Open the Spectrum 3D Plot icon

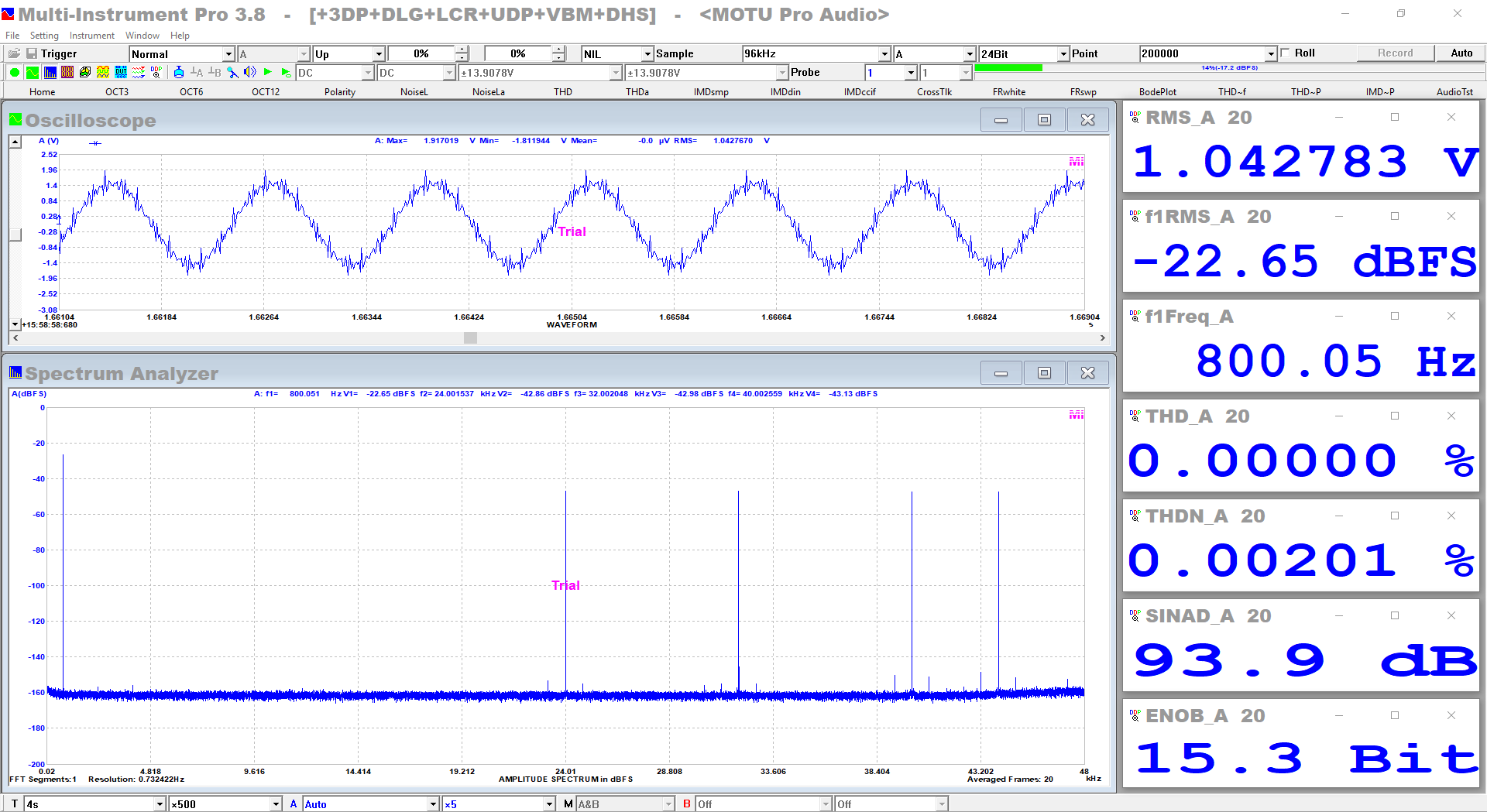click(x=85, y=72)
